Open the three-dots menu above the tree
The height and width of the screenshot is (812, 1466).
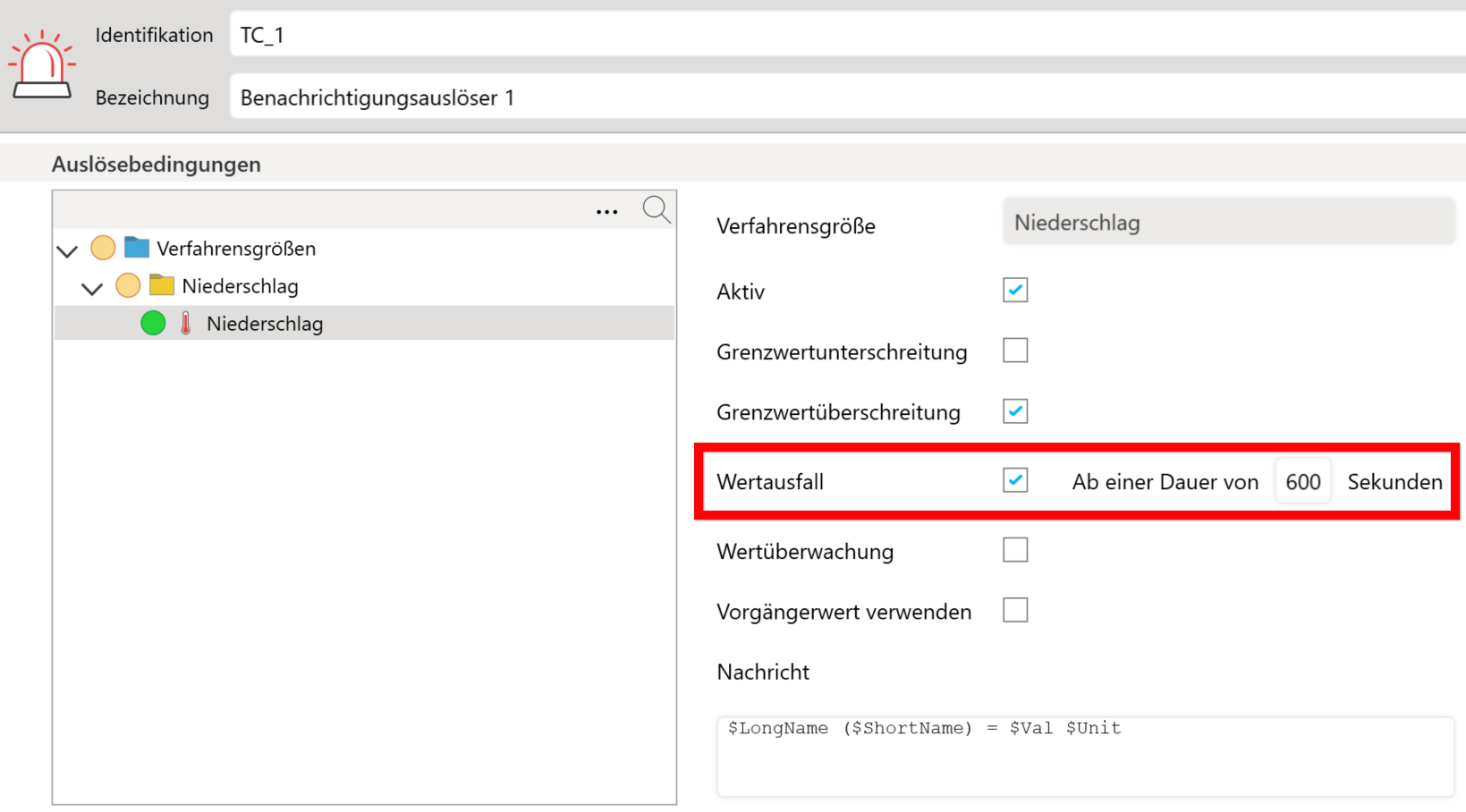pos(607,212)
